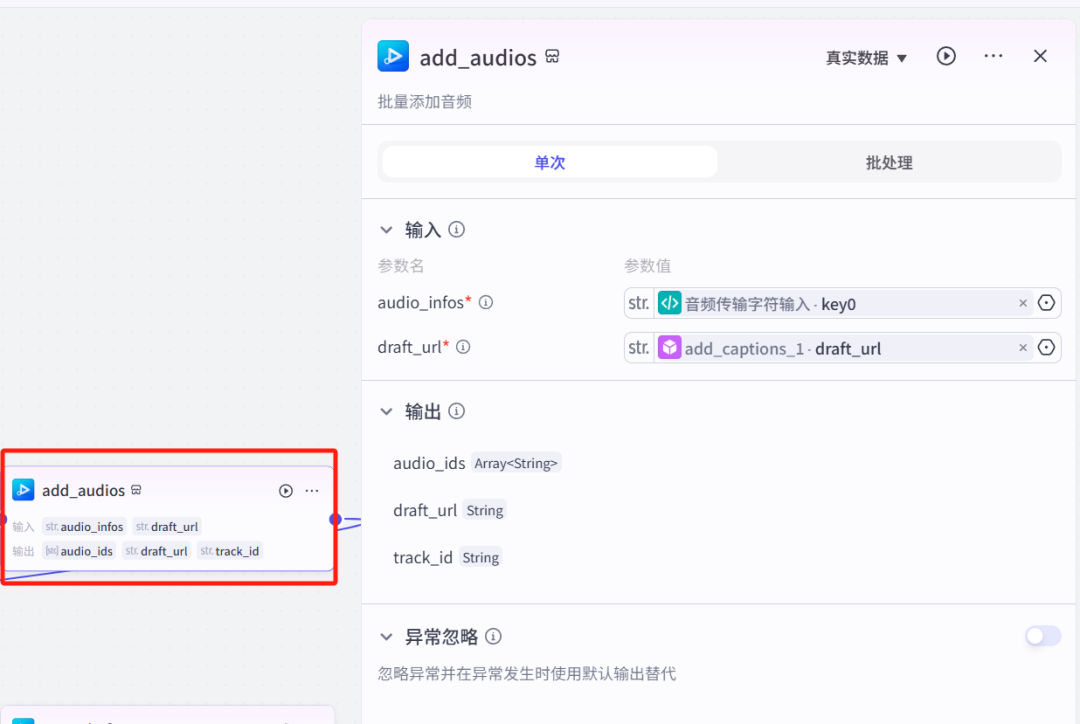Click the add_audios plugin icon in the panel header
Viewport: 1080px width, 724px height.
(x=393, y=56)
